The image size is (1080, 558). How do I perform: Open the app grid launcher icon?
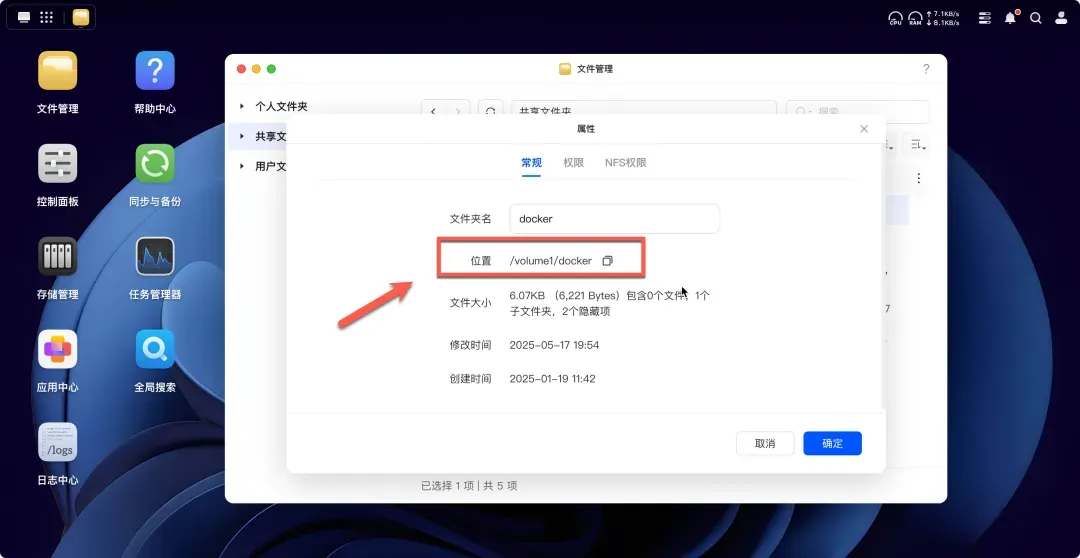pyautogui.click(x=47, y=17)
